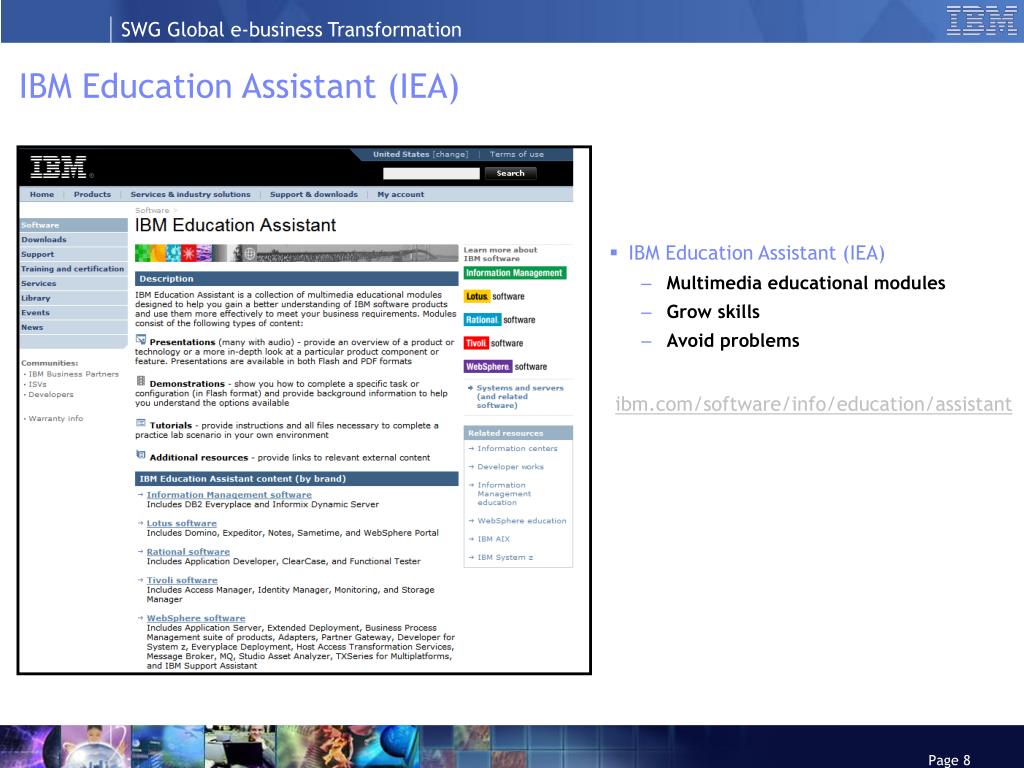Select News in the left sidebar
1024x768 pixels.
point(74,327)
